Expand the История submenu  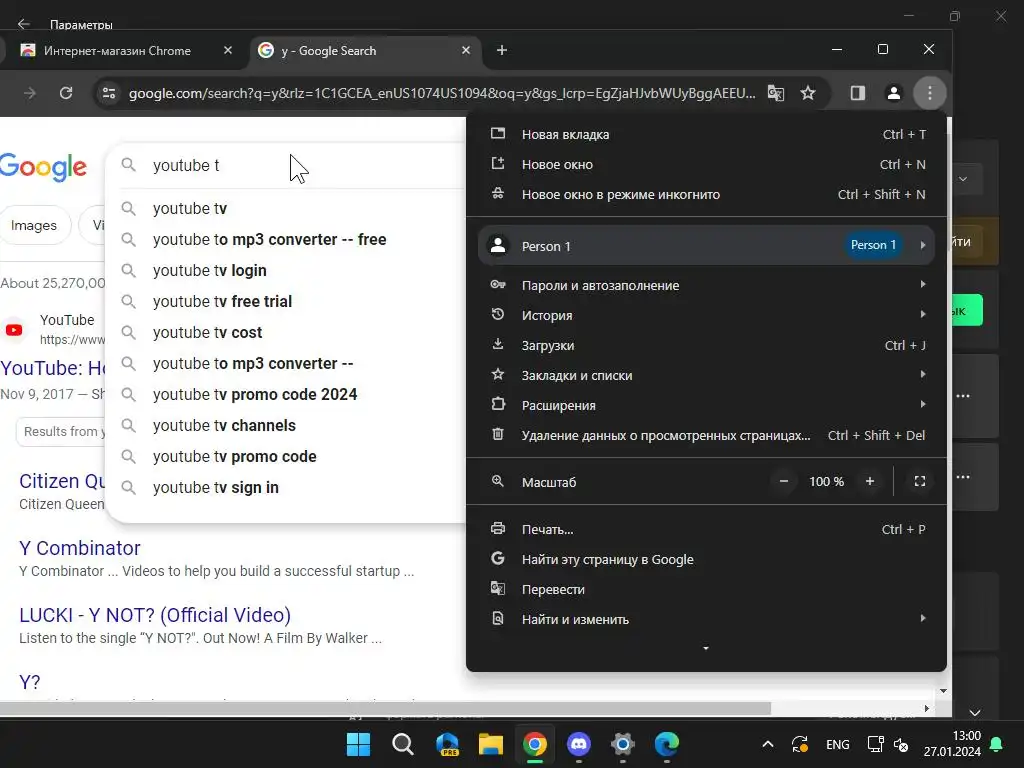707,315
